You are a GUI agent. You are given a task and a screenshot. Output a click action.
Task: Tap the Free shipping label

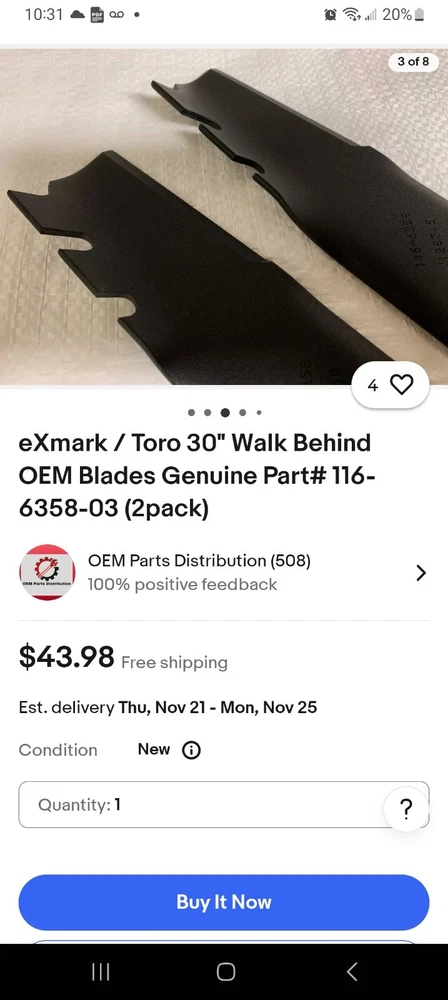pyautogui.click(x=174, y=663)
